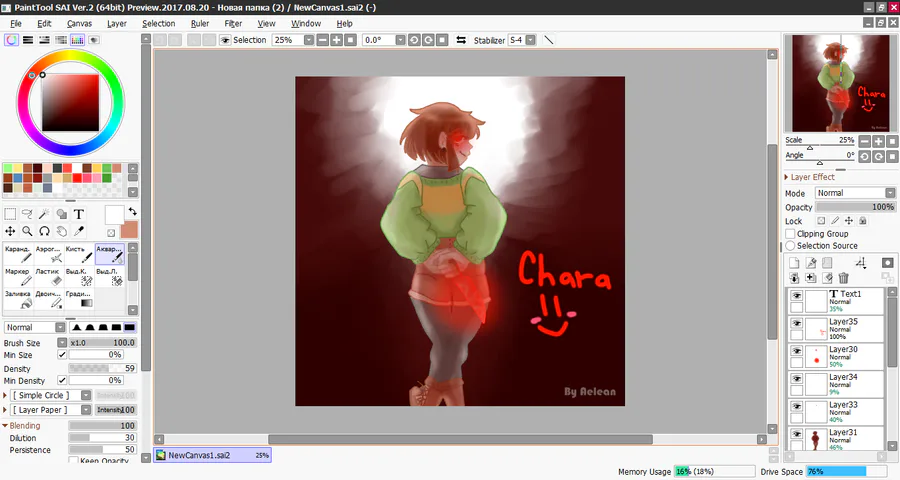900x480 pixels.
Task: Select the Selection Source radio button
Action: (x=790, y=246)
